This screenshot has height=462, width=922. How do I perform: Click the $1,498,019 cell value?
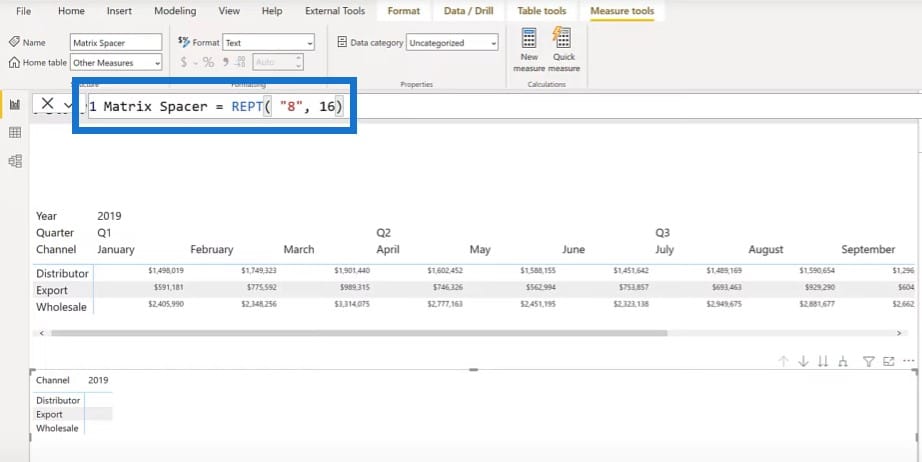pyautogui.click(x=166, y=271)
